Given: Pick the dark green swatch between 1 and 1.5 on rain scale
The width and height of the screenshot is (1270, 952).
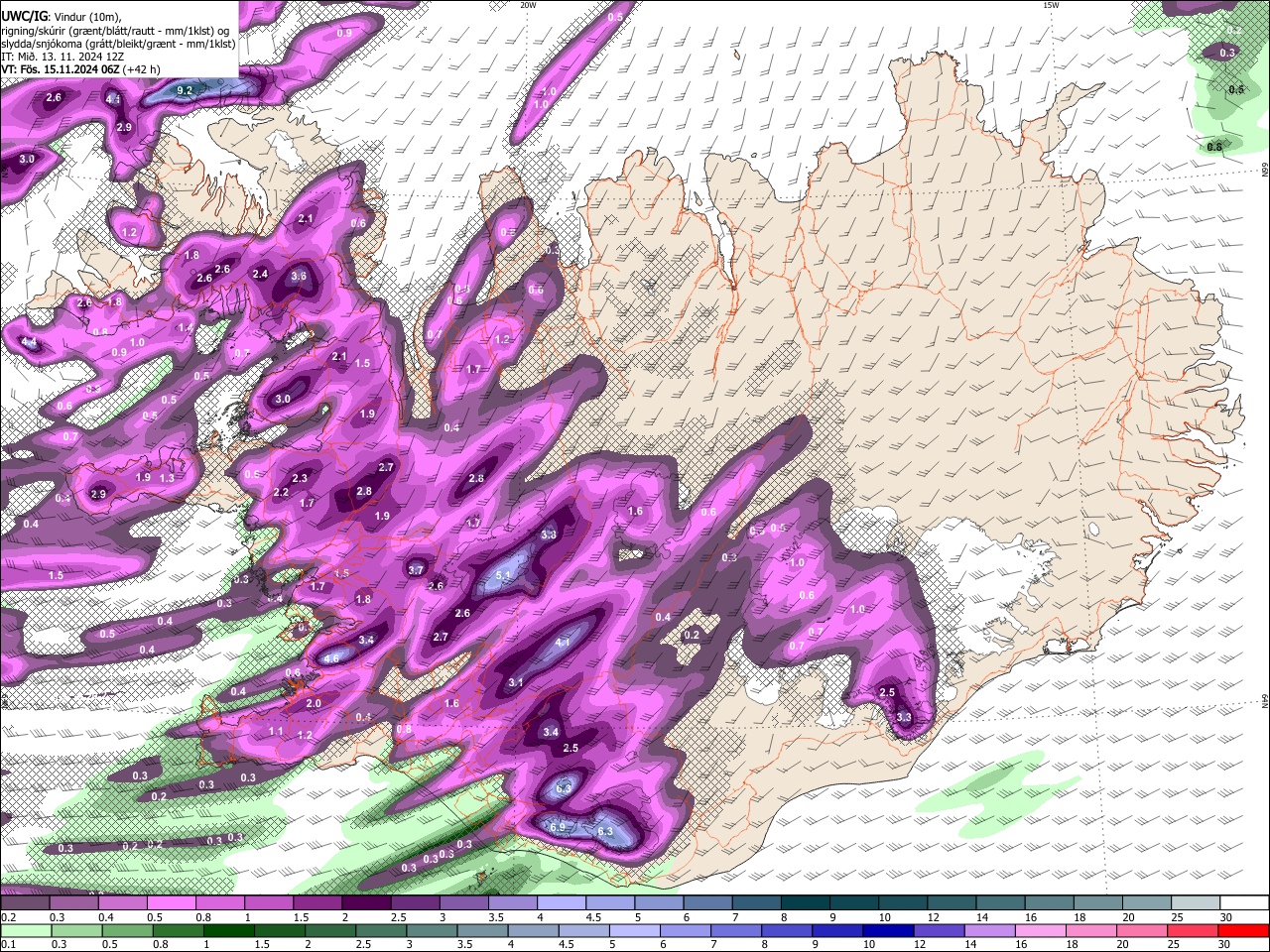Looking at the screenshot, I should tap(230, 930).
